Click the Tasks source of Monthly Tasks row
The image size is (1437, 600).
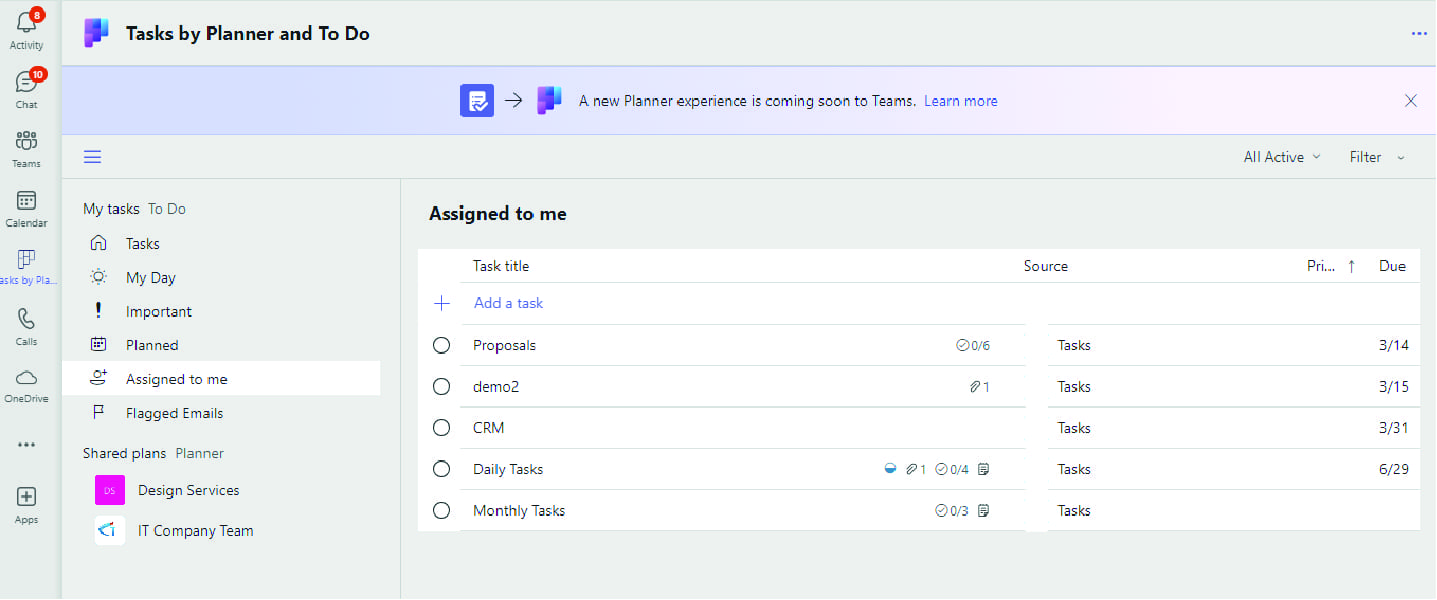[1074, 511]
